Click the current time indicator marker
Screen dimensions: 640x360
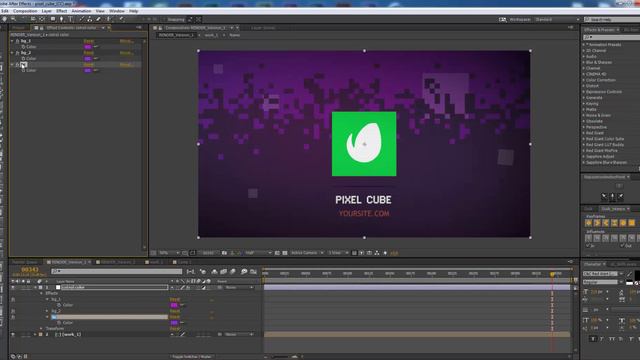(552, 274)
